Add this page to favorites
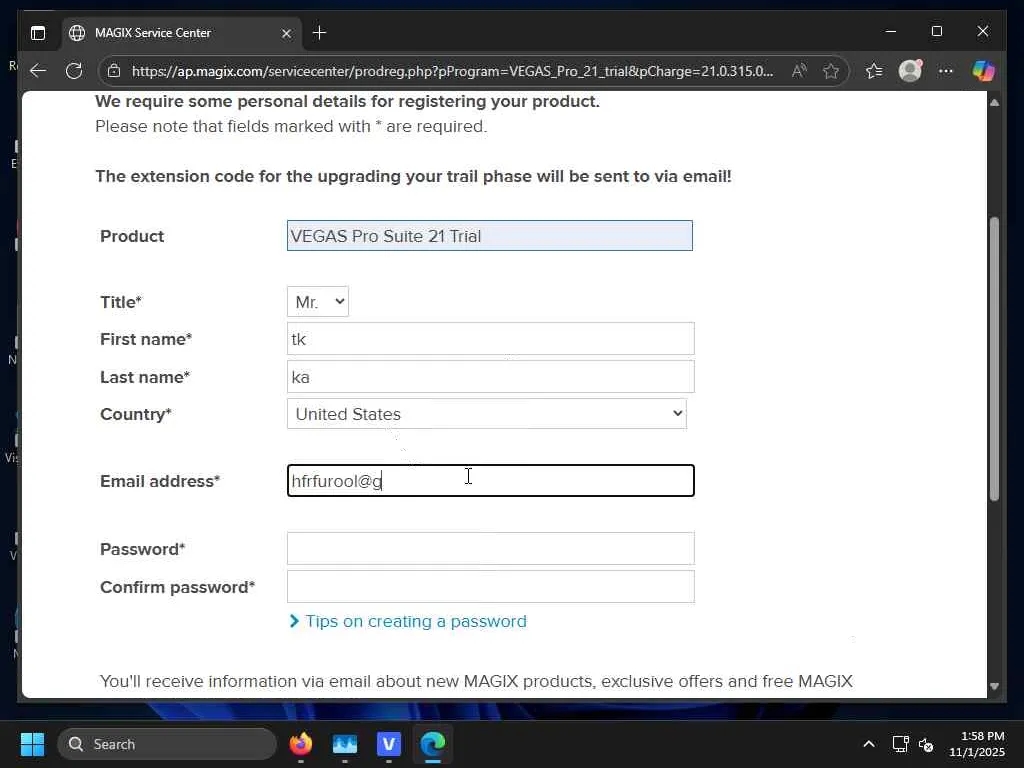Screen dimensions: 1024x768 [831, 71]
